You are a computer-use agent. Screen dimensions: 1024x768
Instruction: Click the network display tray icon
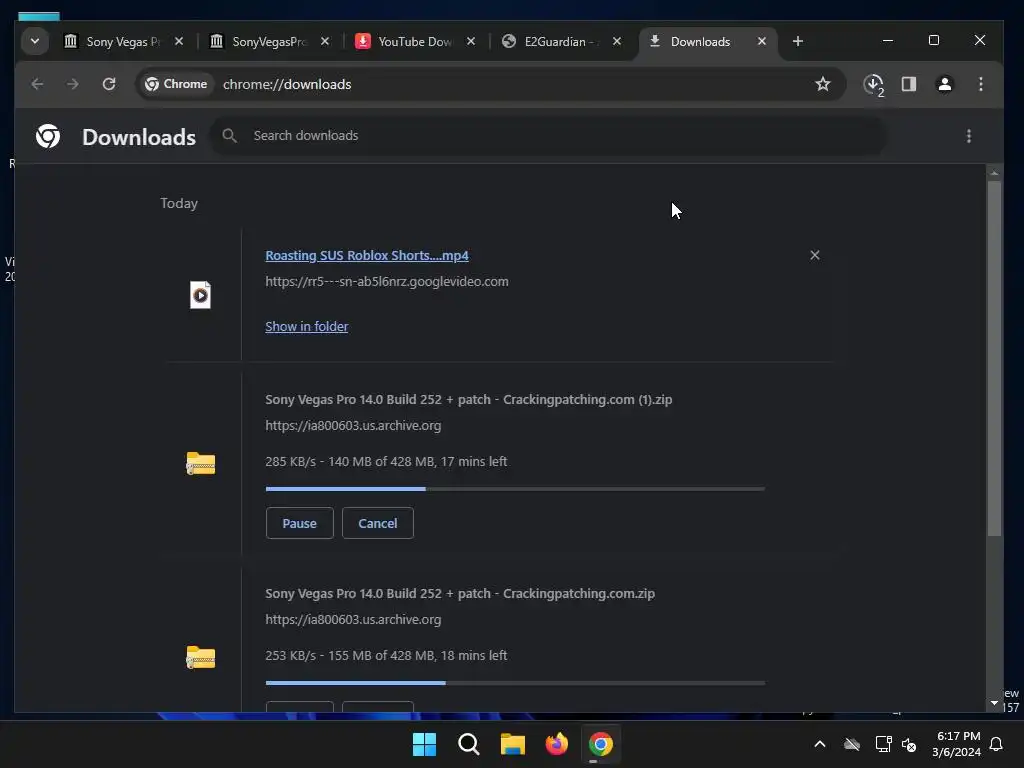[883, 744]
